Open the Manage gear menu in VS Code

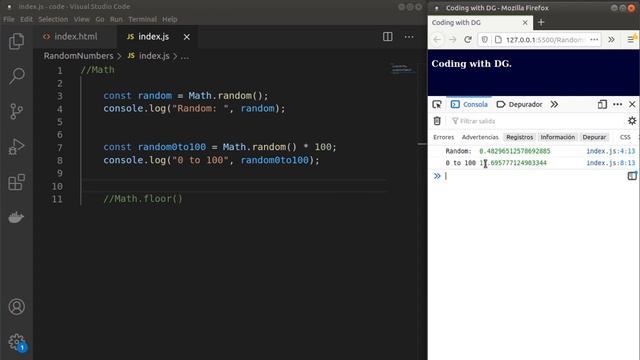tap(17, 342)
